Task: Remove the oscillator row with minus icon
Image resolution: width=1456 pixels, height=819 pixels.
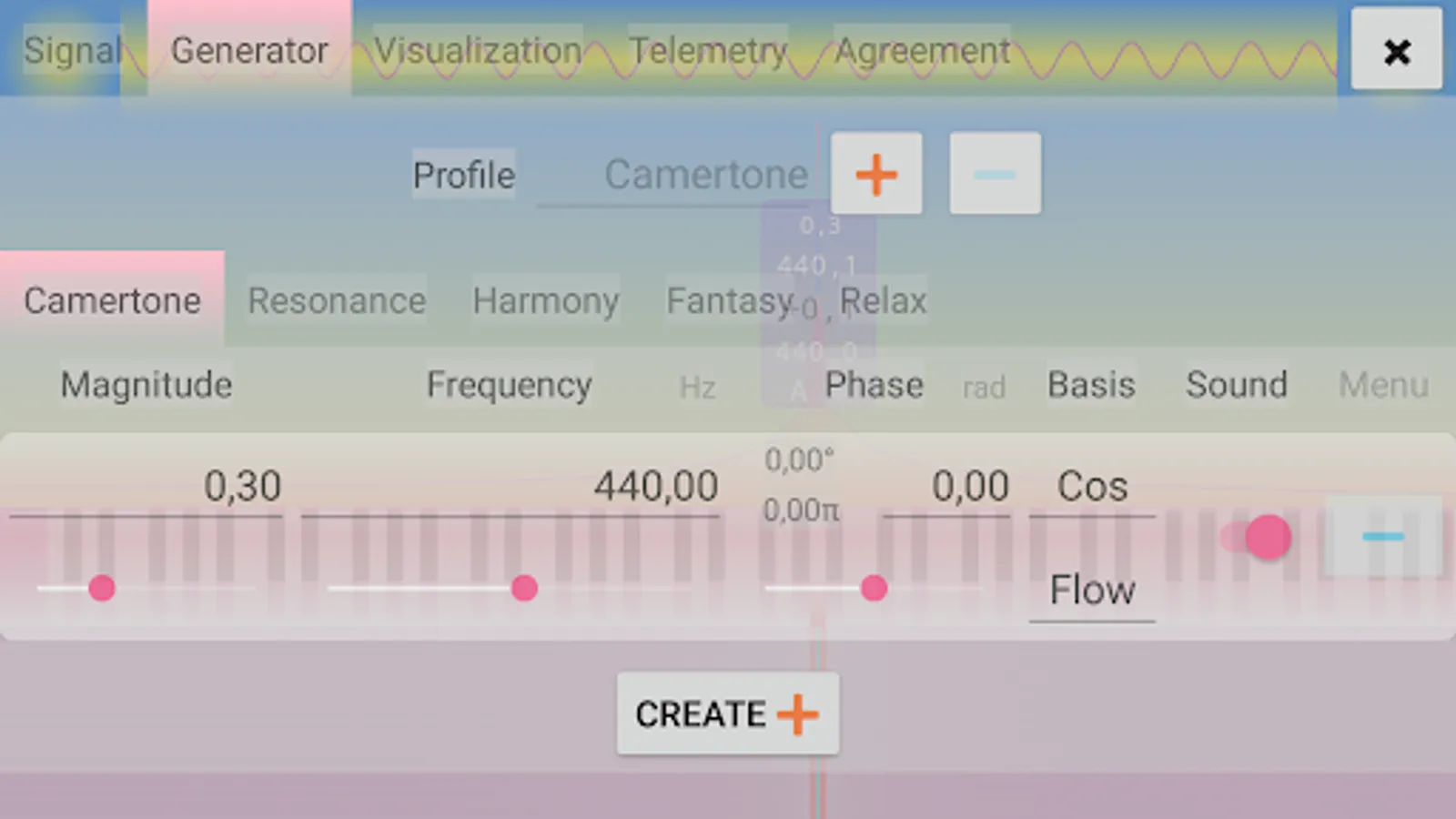Action: pyautogui.click(x=1382, y=537)
